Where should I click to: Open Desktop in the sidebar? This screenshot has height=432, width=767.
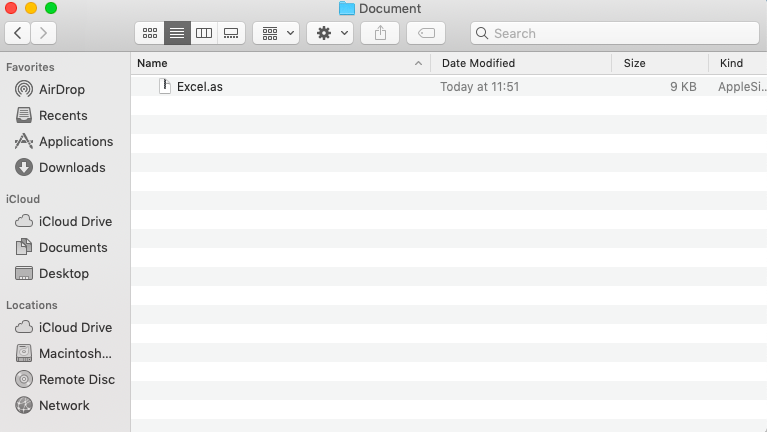64,273
